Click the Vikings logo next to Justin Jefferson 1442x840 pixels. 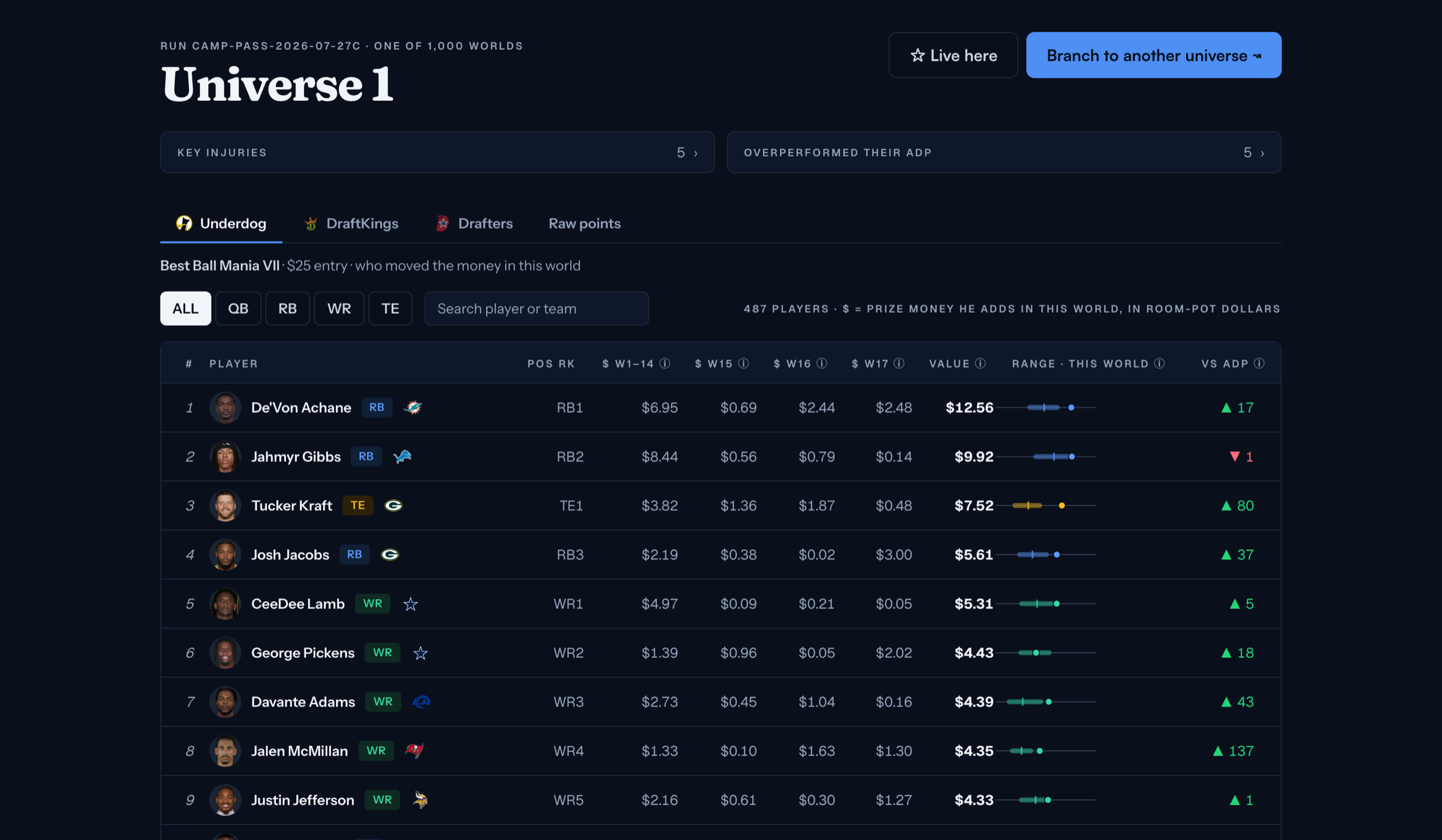tap(421, 800)
